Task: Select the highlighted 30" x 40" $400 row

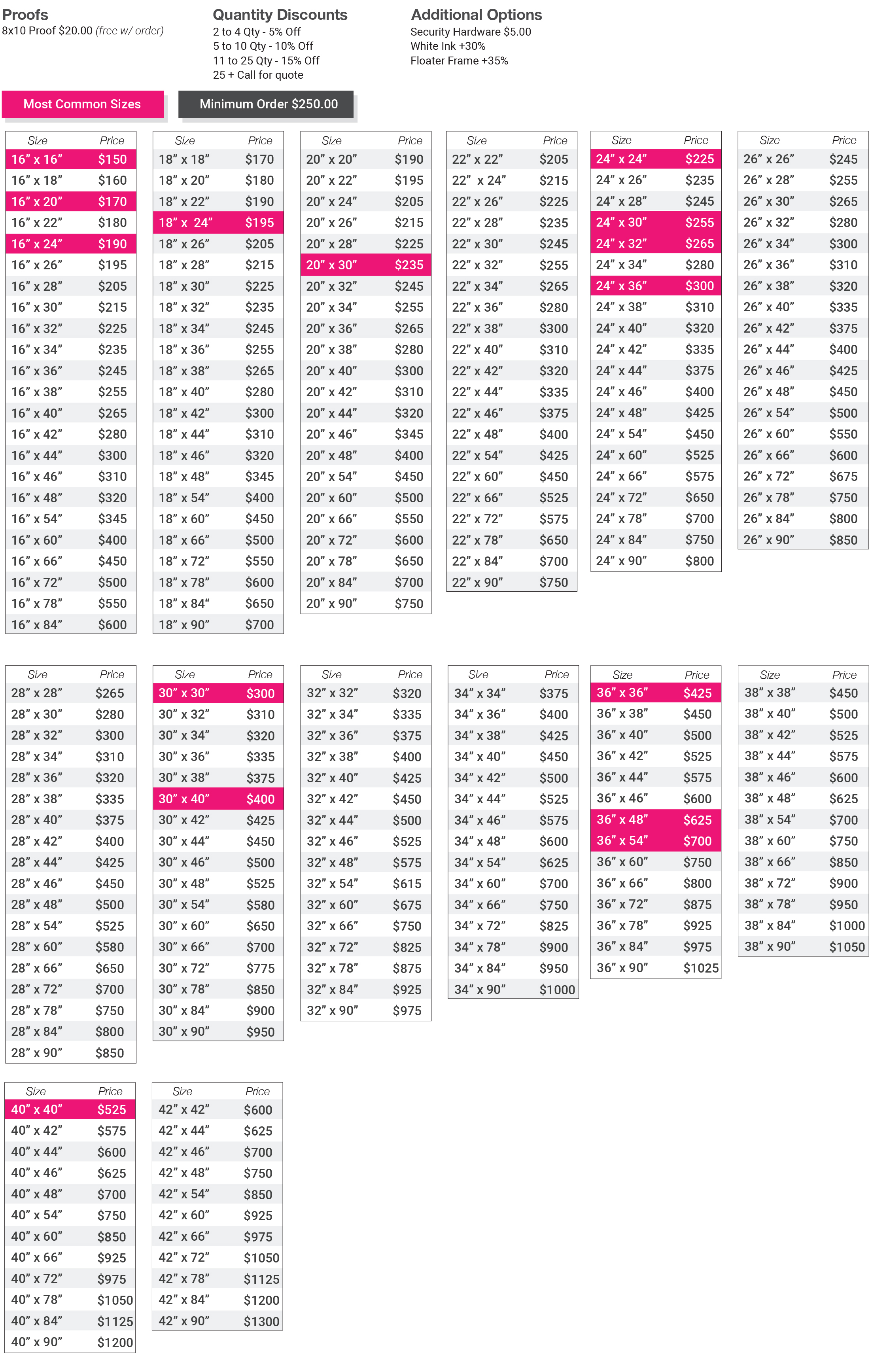Action: pos(217,799)
